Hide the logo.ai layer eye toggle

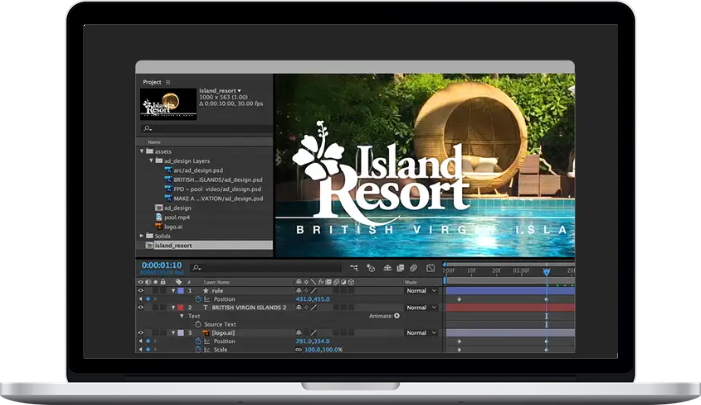[140, 333]
